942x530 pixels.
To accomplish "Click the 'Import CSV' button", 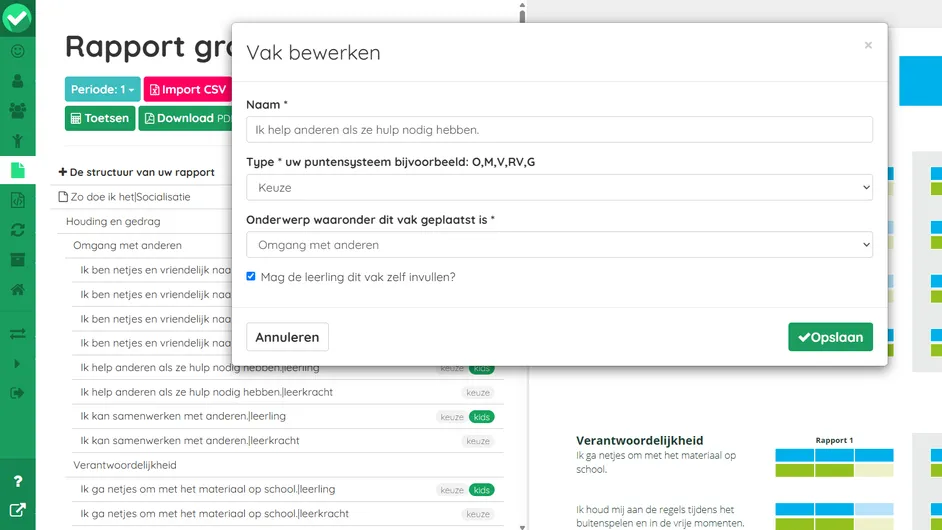I will tap(187, 90).
